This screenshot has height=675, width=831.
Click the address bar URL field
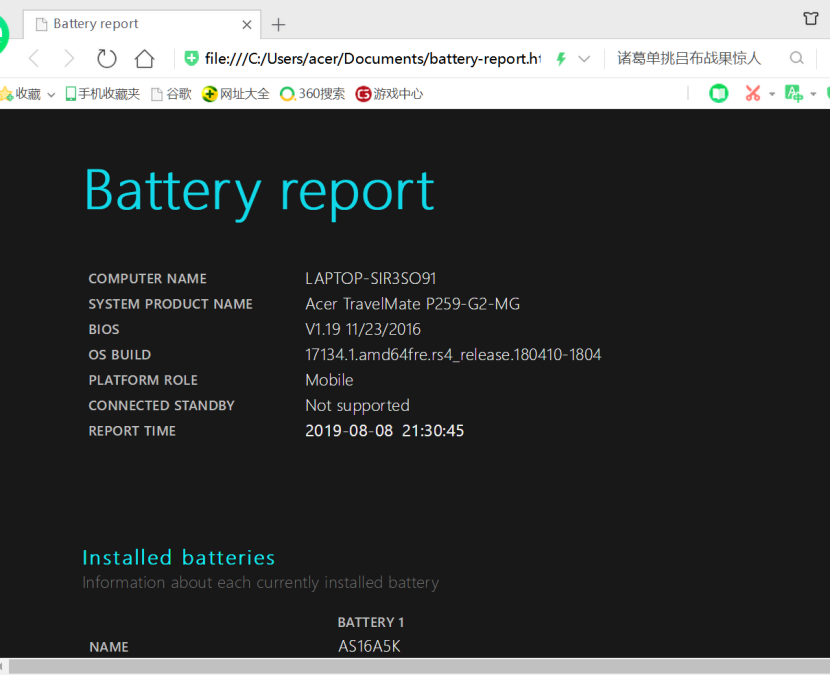(x=370, y=59)
